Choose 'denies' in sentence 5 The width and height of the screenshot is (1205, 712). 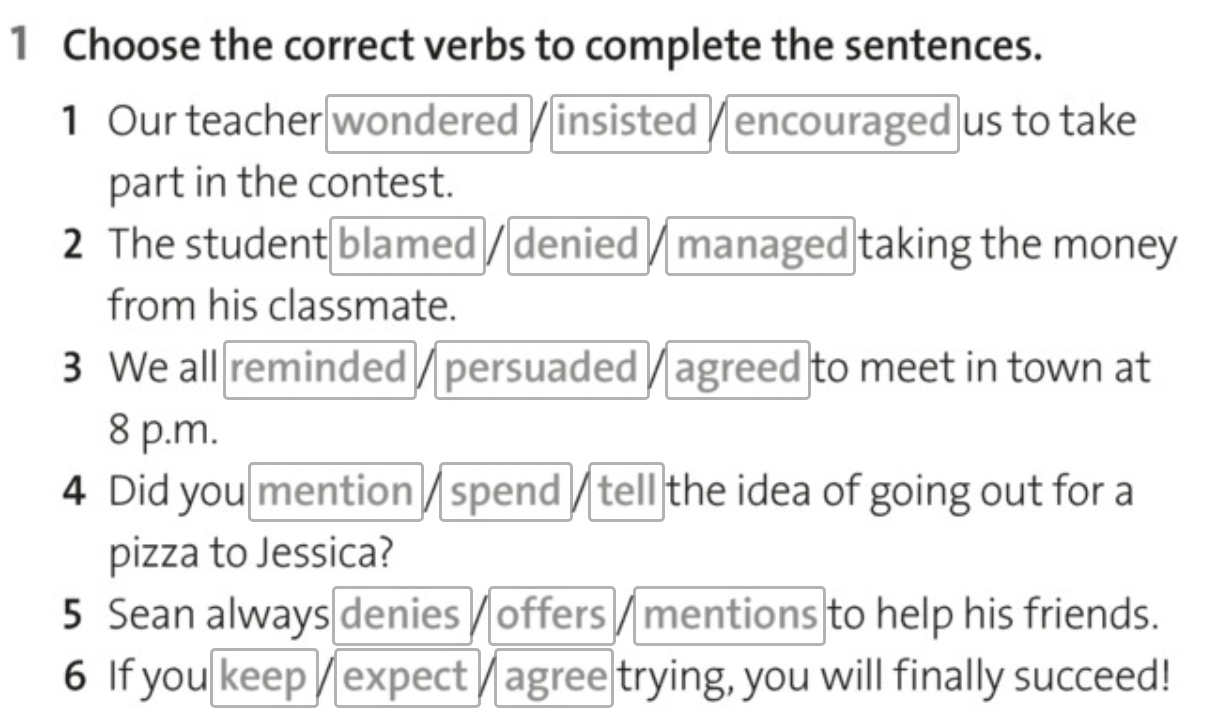pos(401,615)
